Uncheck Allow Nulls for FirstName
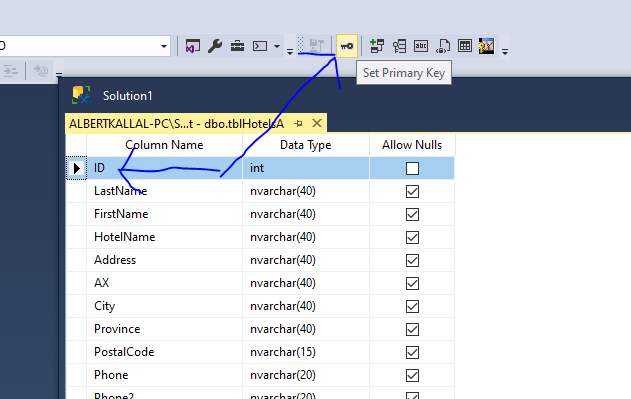 (x=412, y=214)
